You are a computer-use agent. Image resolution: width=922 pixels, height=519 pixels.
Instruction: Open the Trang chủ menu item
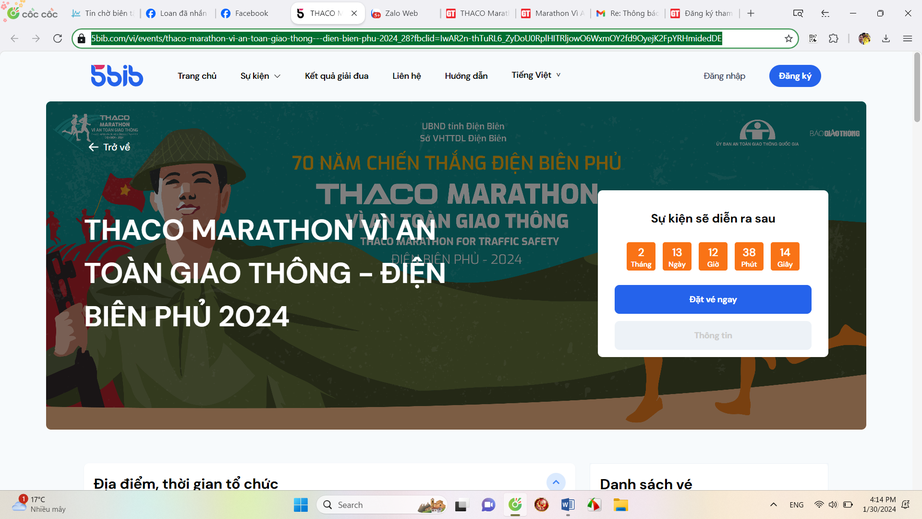[197, 76]
